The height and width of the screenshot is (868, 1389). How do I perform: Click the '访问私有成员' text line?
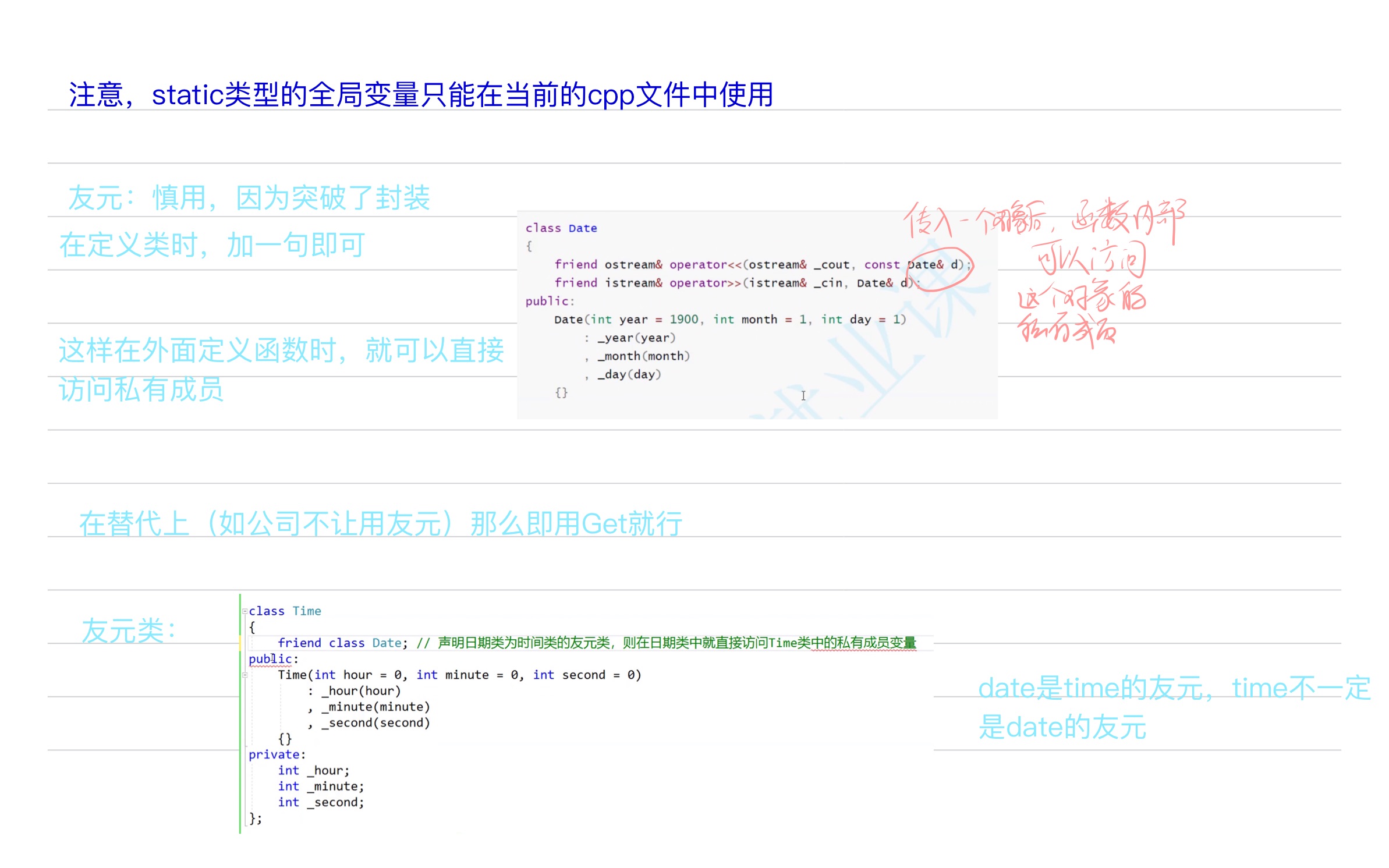(140, 389)
